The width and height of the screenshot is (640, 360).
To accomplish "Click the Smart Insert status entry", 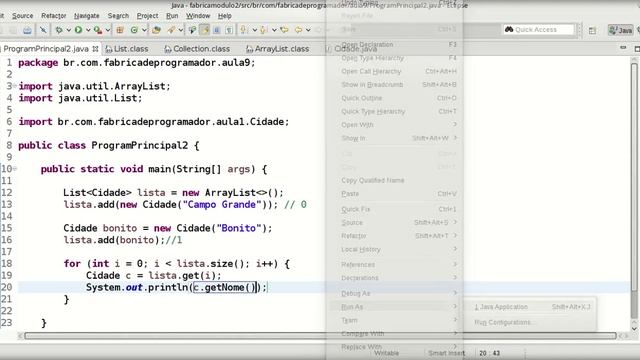I will pos(447,353).
